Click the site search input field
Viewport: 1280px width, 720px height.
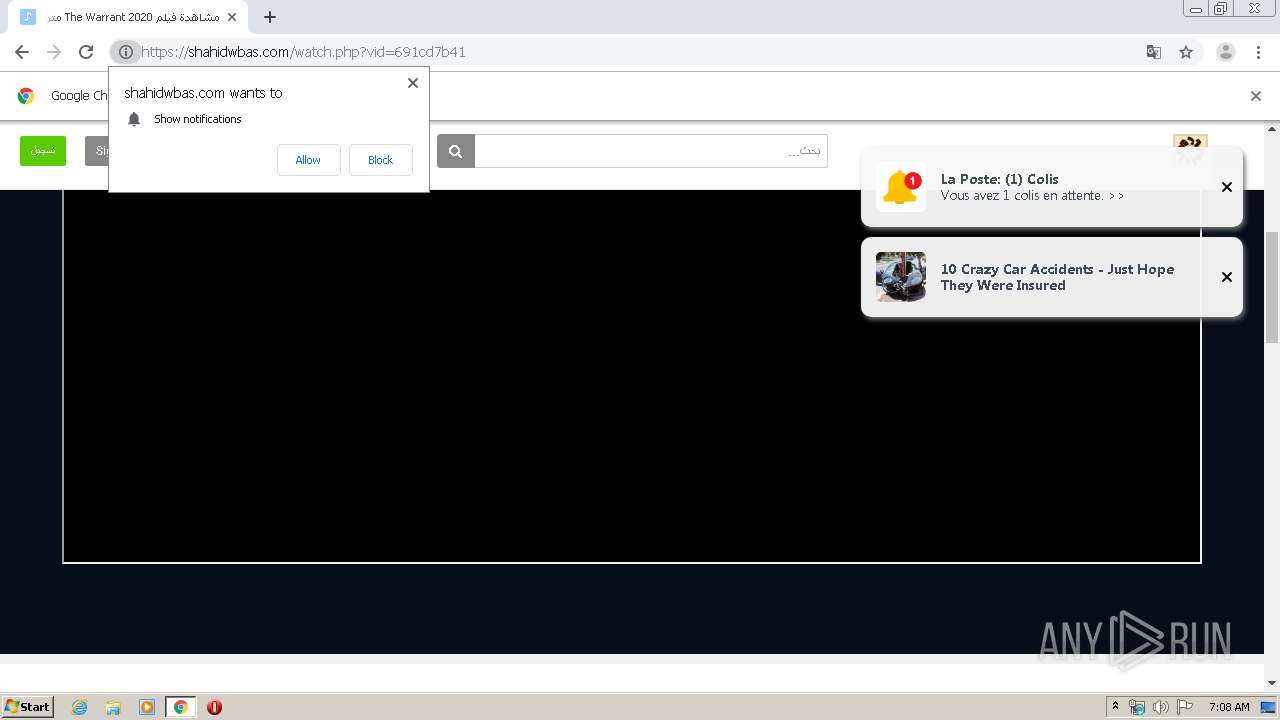pyautogui.click(x=651, y=151)
